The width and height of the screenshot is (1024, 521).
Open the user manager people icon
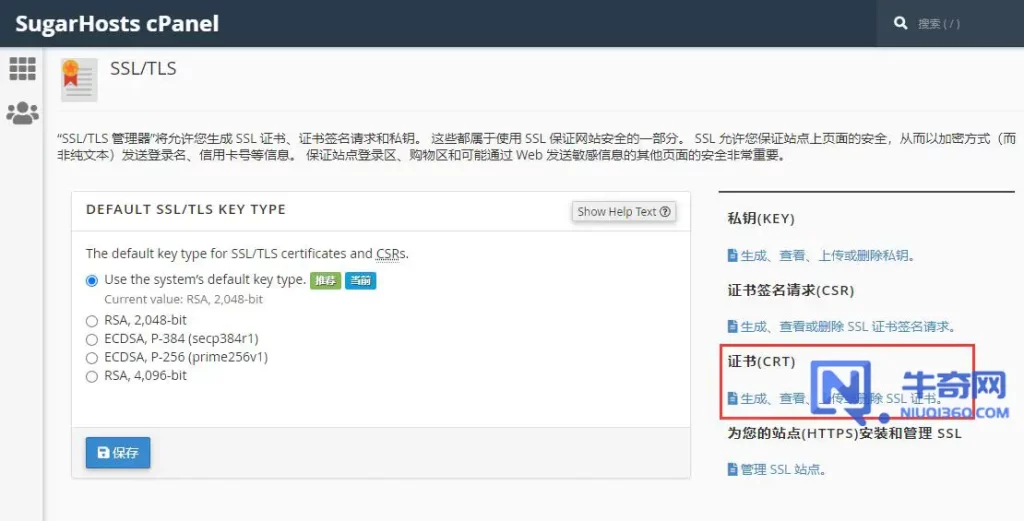22,113
